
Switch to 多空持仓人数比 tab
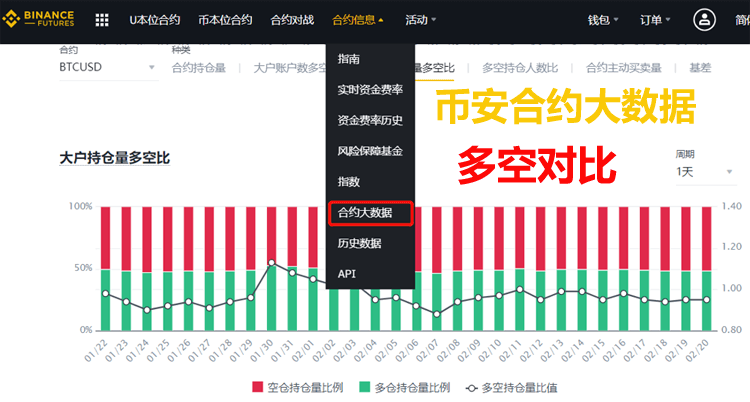520,68
